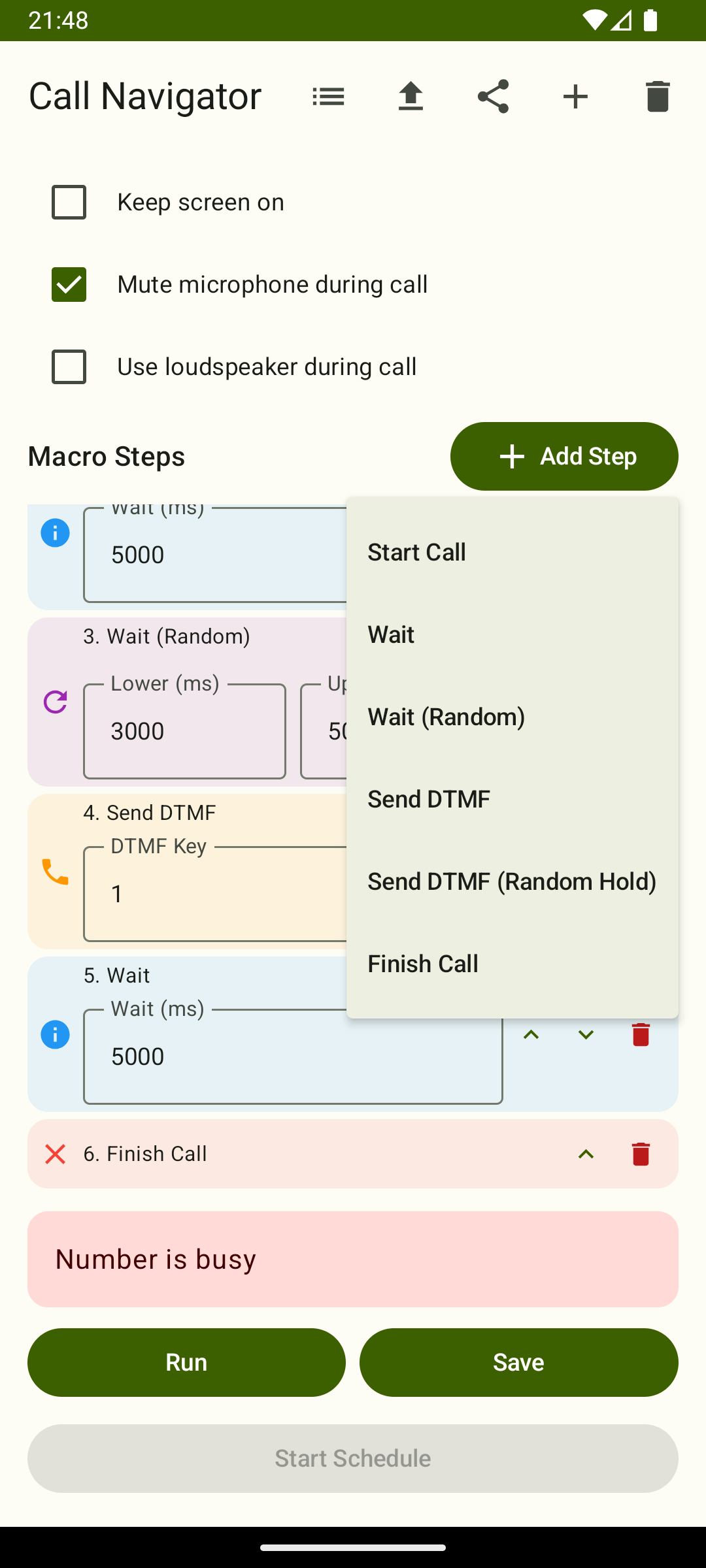Screen dimensions: 706x1568
Task: Enable the Keep screen on checkbox
Action: click(68, 202)
